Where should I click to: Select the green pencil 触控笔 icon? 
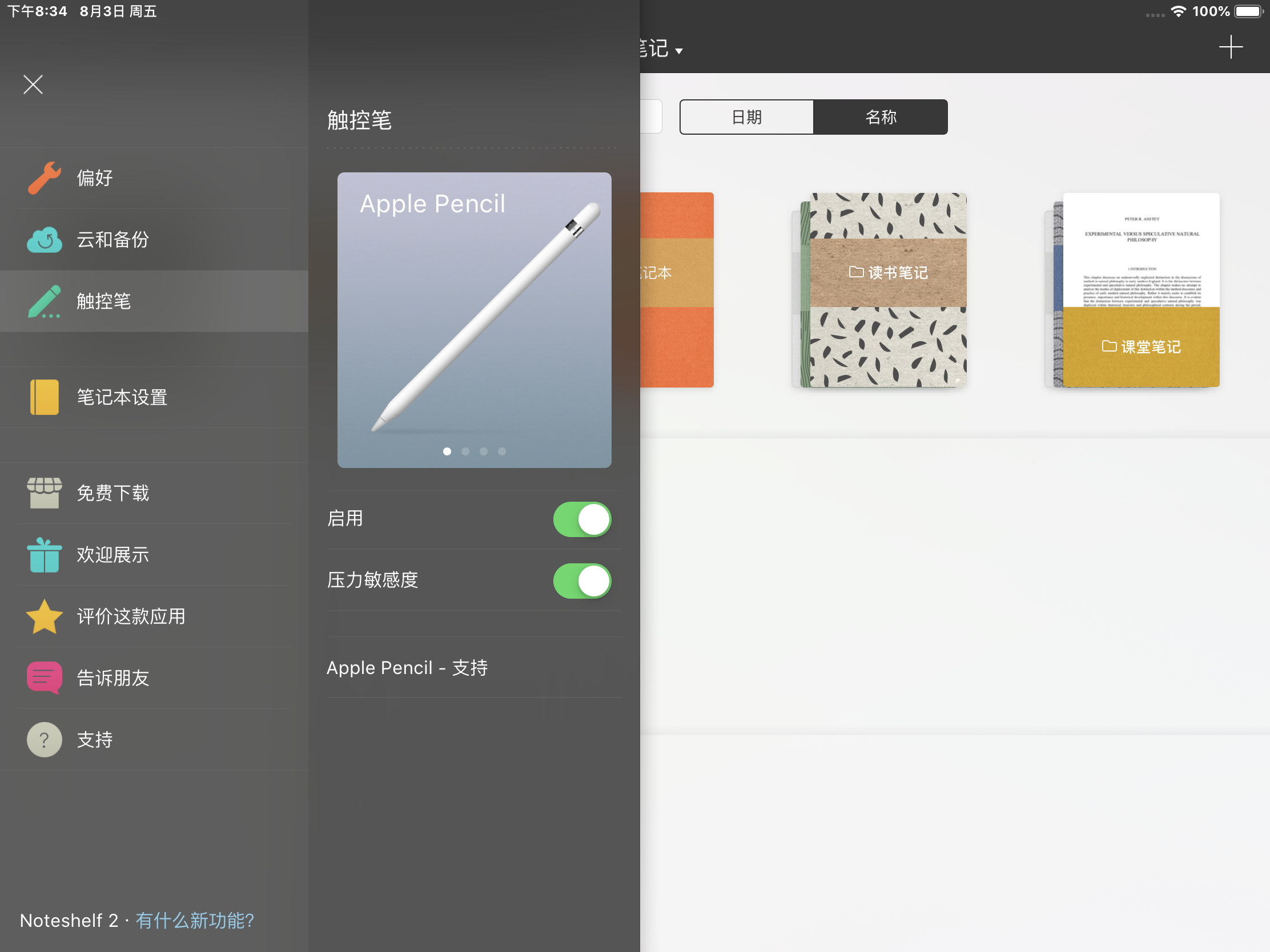[x=44, y=301]
